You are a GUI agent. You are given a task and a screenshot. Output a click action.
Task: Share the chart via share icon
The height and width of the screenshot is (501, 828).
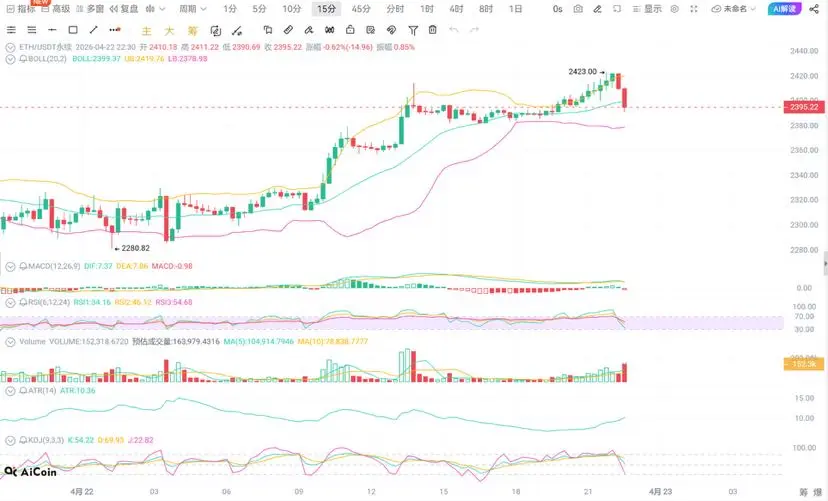(x=814, y=9)
